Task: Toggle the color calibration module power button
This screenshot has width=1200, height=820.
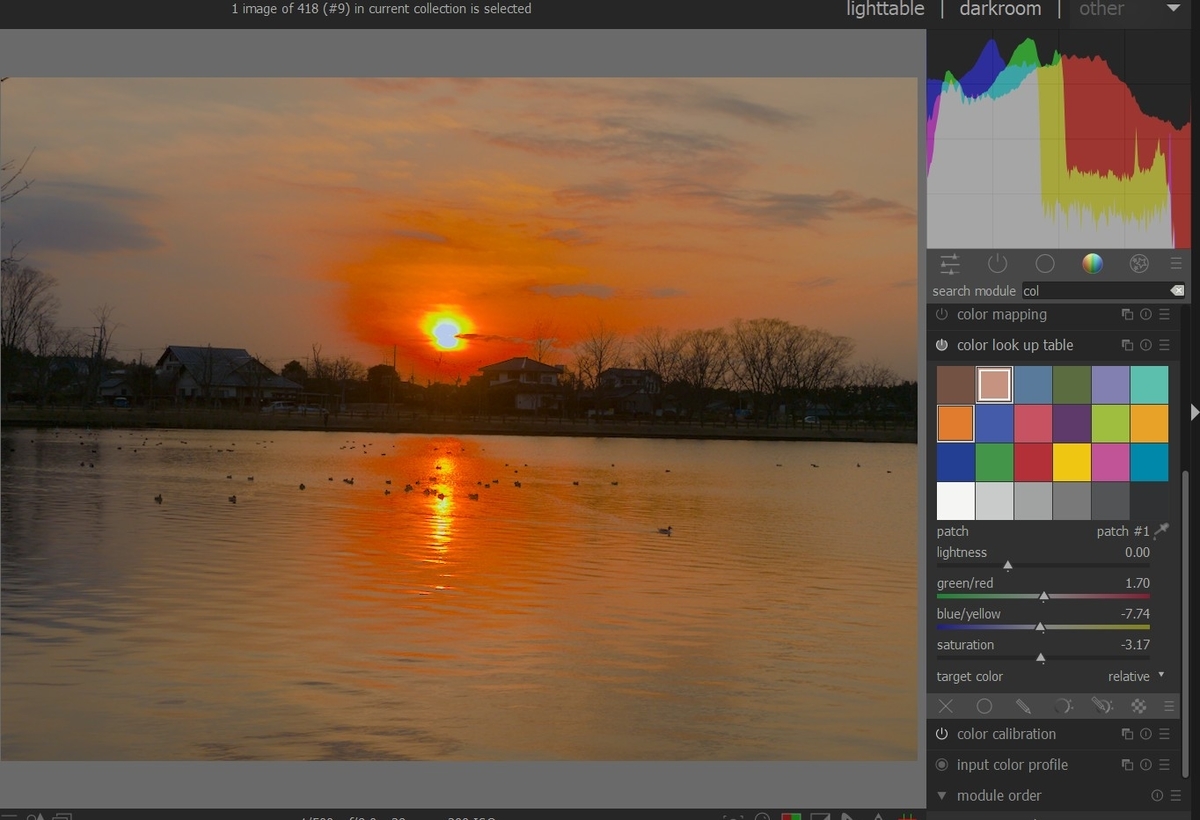Action: click(x=942, y=734)
